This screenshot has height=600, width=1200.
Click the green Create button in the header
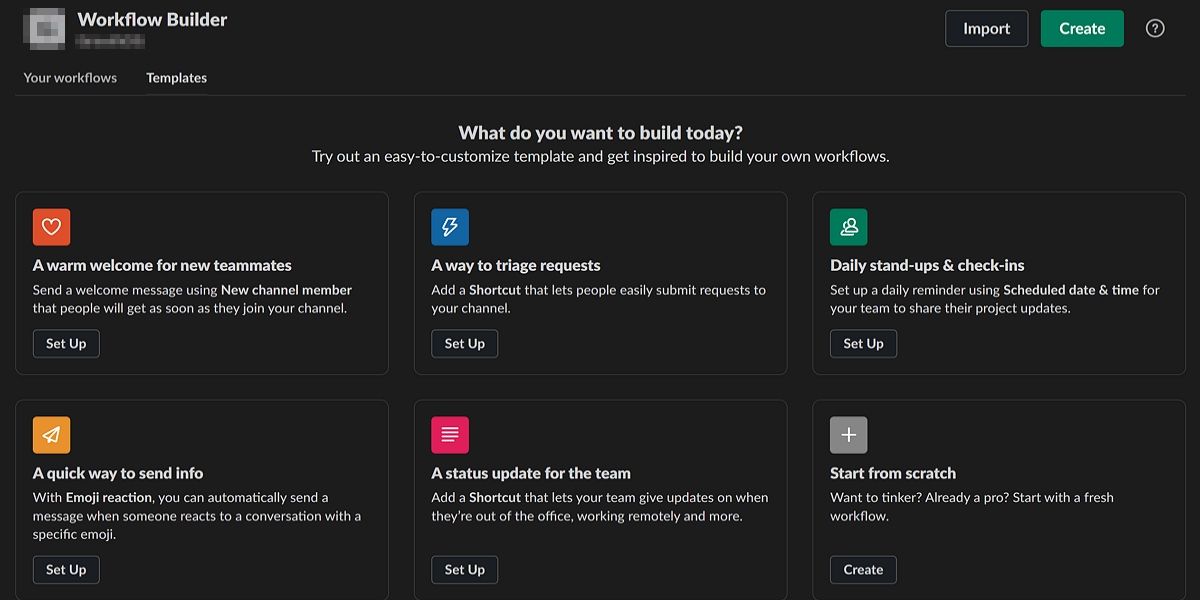[x=1082, y=28]
